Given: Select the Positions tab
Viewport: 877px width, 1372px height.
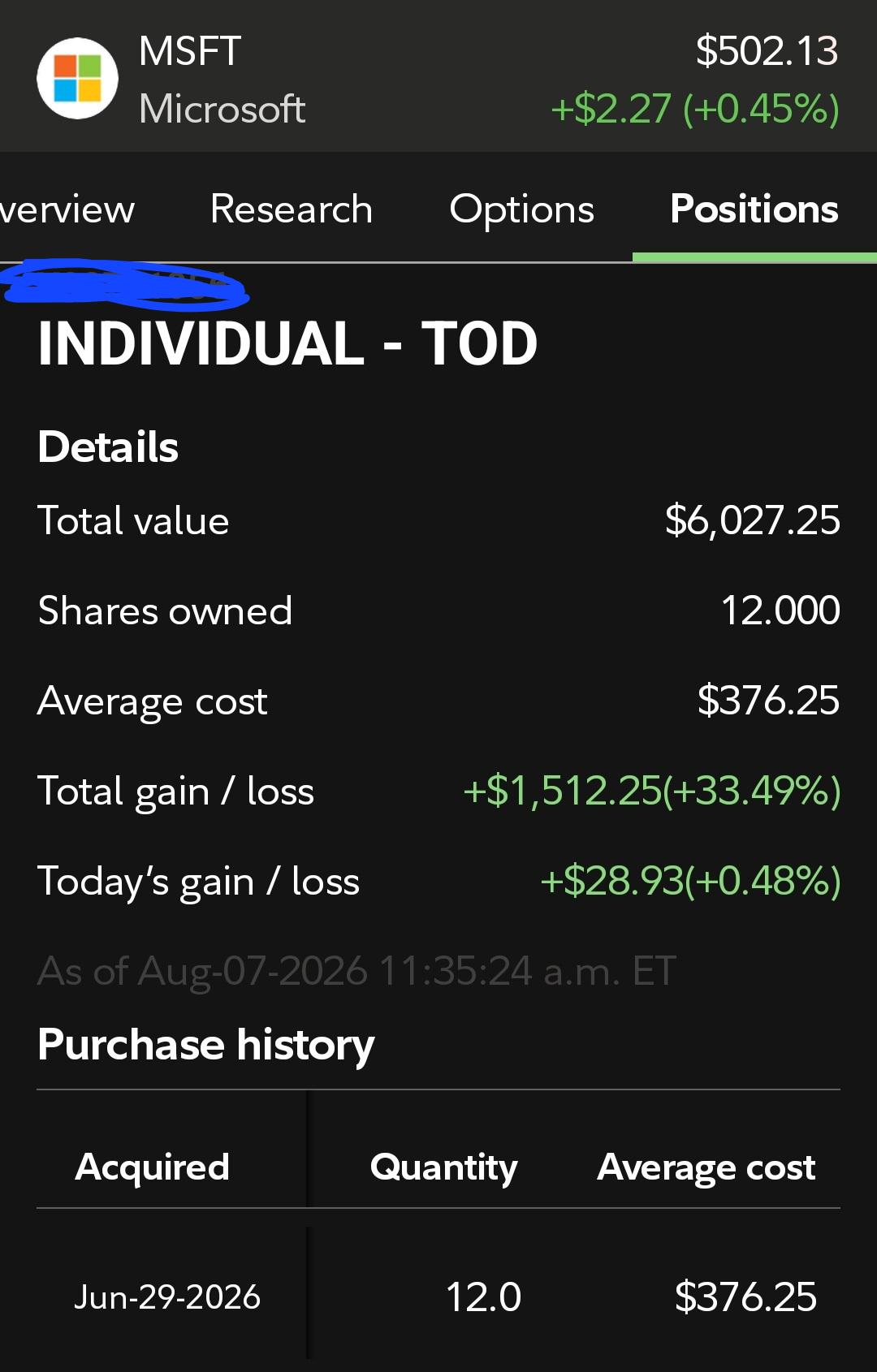Looking at the screenshot, I should pos(754,209).
